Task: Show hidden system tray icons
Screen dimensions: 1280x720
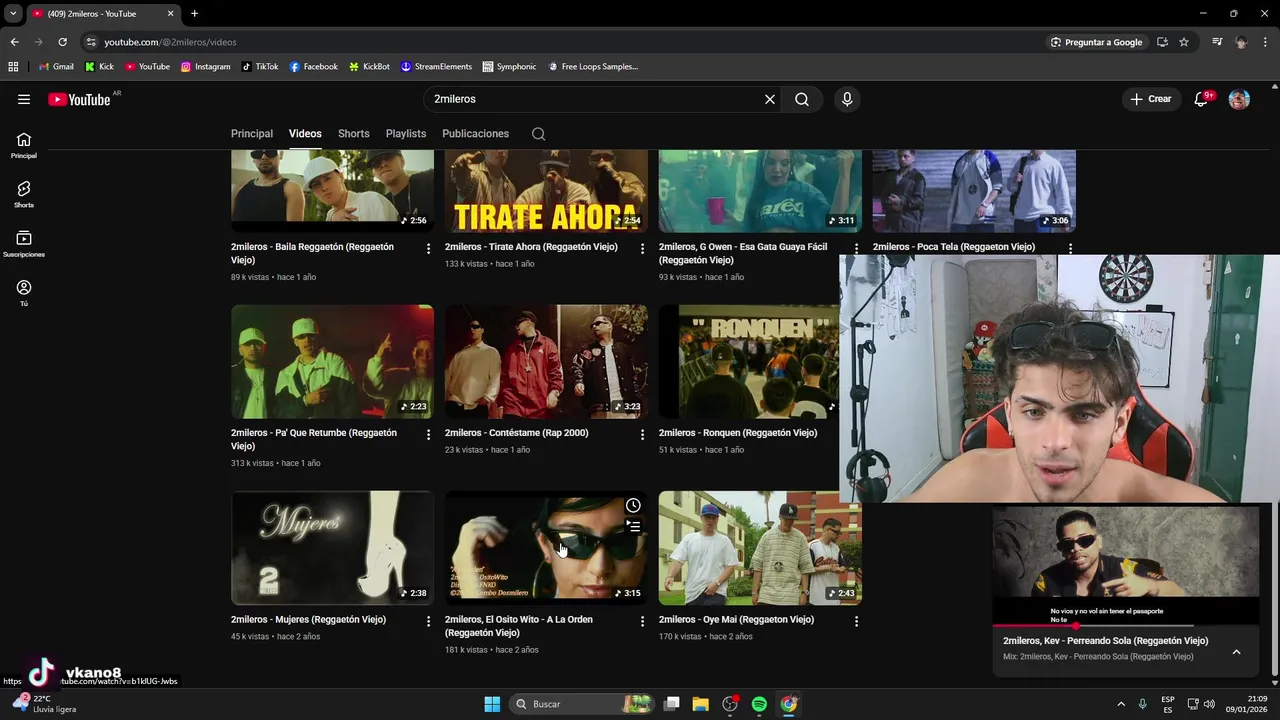Action: (1121, 704)
